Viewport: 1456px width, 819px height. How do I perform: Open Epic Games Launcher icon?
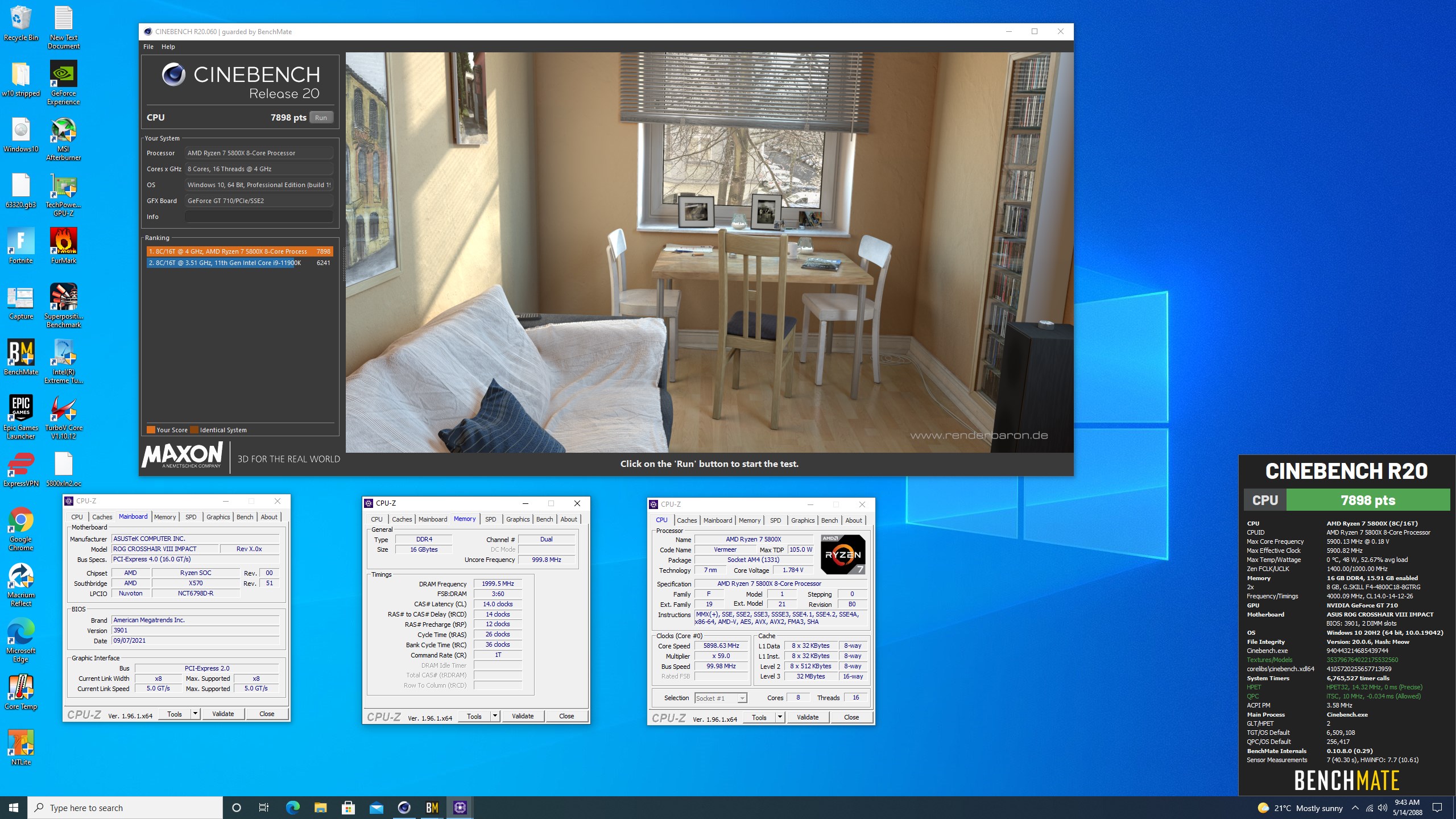[20, 417]
